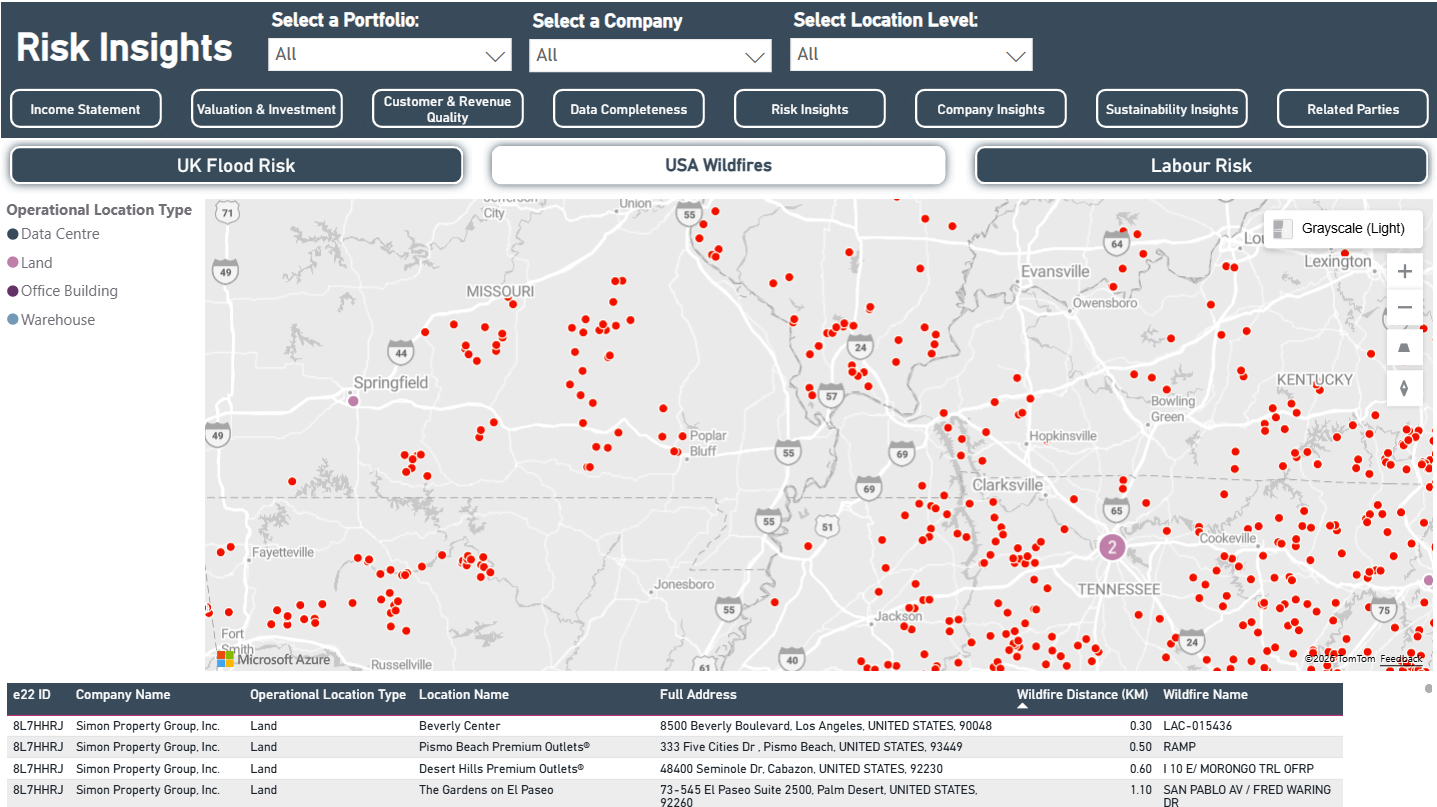The image size is (1437, 807).
Task: Click the 1.10 wildfire distance value
Action: point(1140,790)
